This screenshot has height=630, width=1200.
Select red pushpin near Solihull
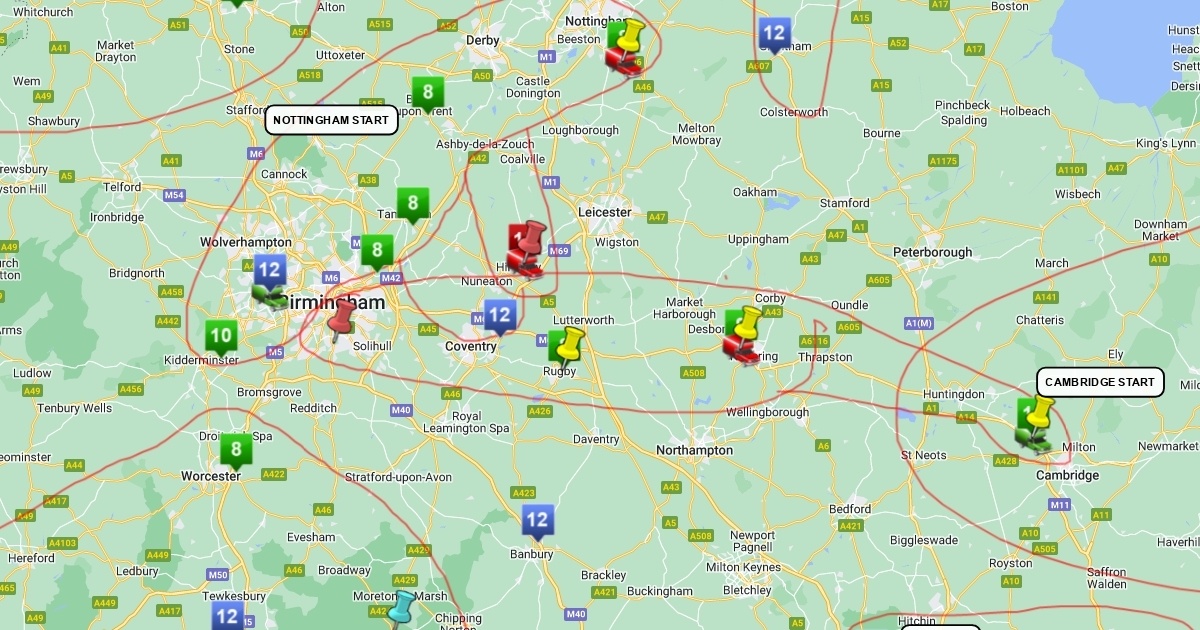[342, 320]
